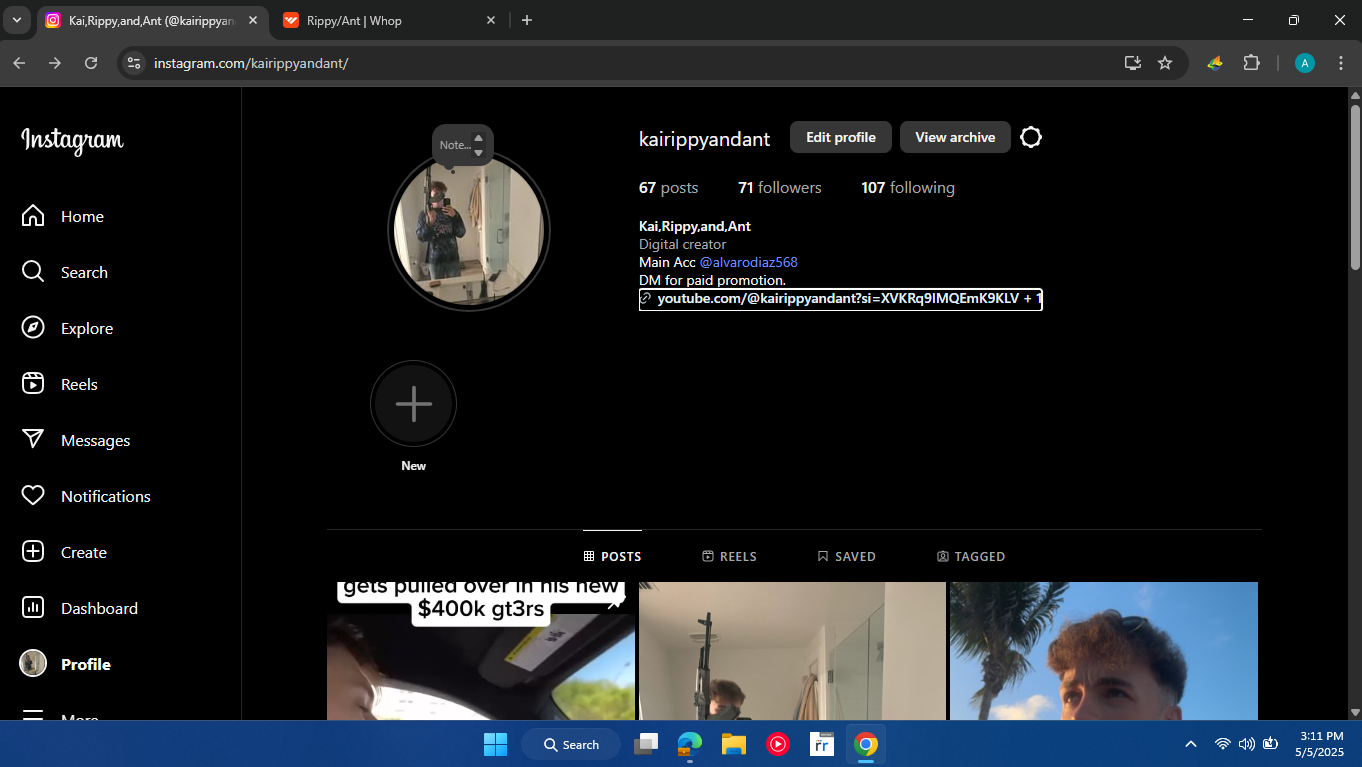The image size is (1362, 767).
Task: Open the youtube.com bio link
Action: pos(841,299)
